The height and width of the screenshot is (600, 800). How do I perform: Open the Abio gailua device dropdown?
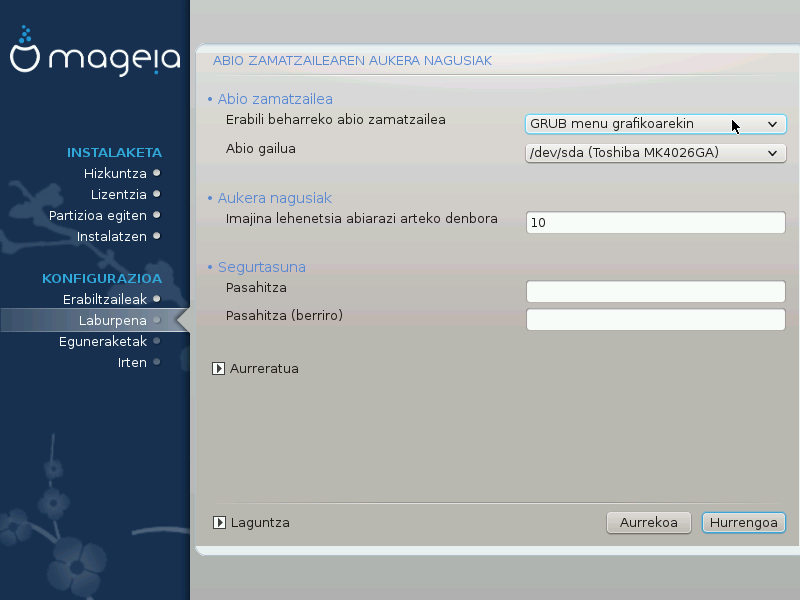655,153
